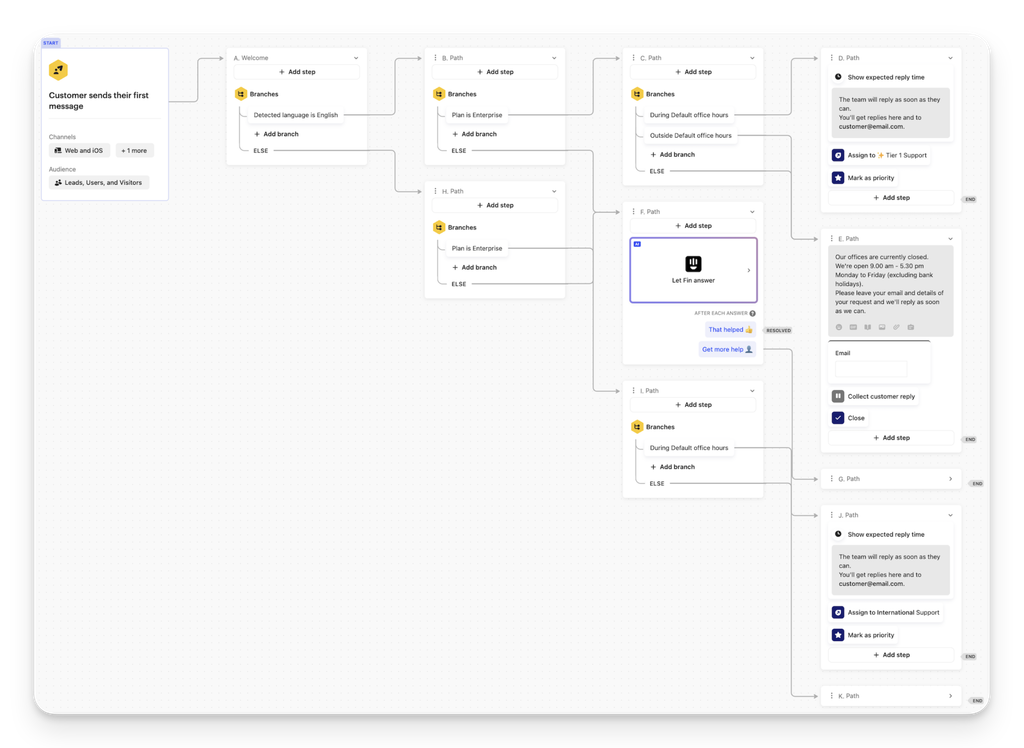Click ELSE branch in A. Welcome
The image size is (1024, 748).
click(x=261, y=151)
